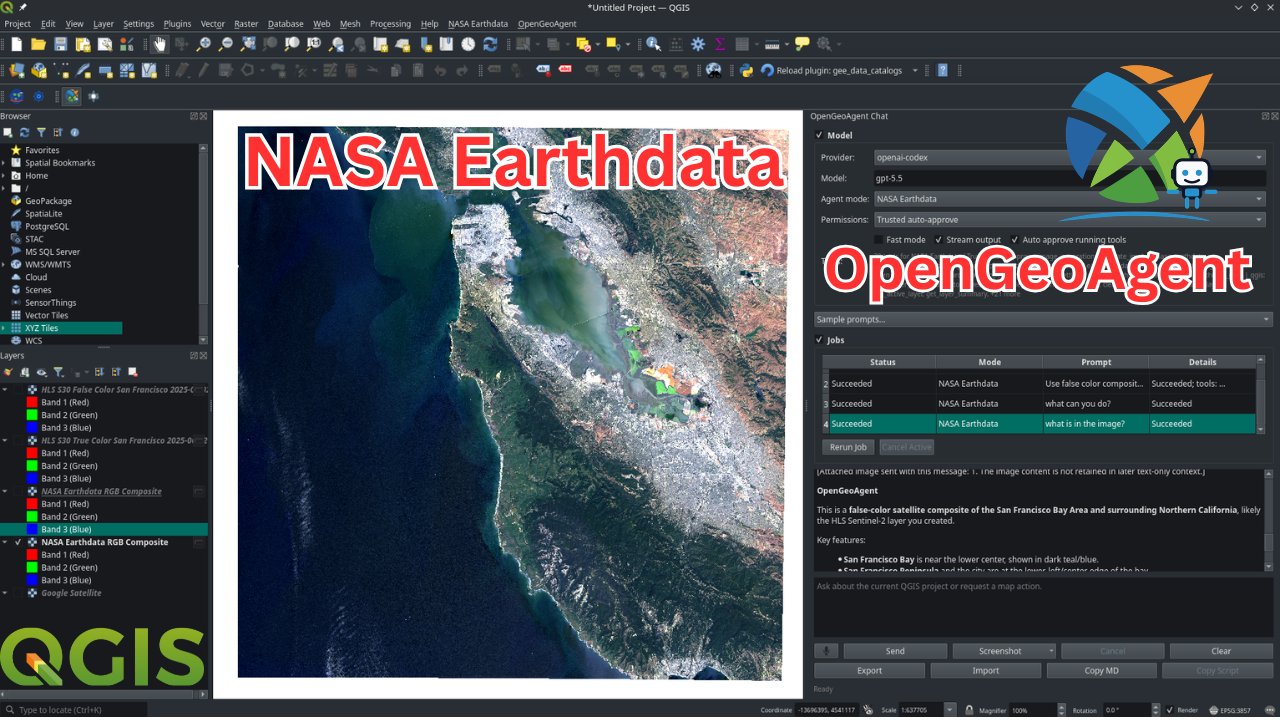
Task: Open the Temporal Controller clock icon
Action: point(468,44)
